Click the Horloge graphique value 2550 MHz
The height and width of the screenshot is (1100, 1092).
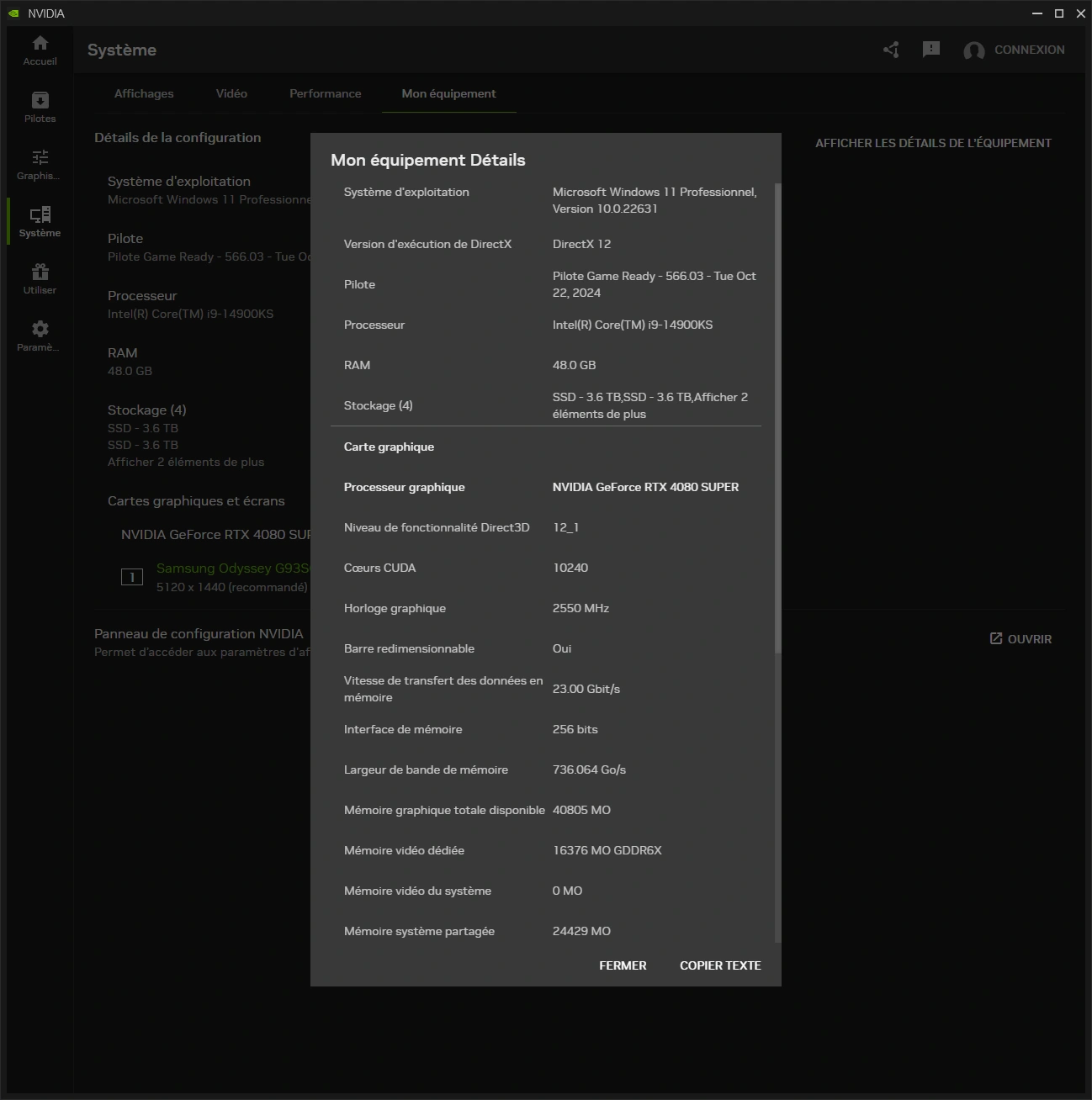click(580, 608)
